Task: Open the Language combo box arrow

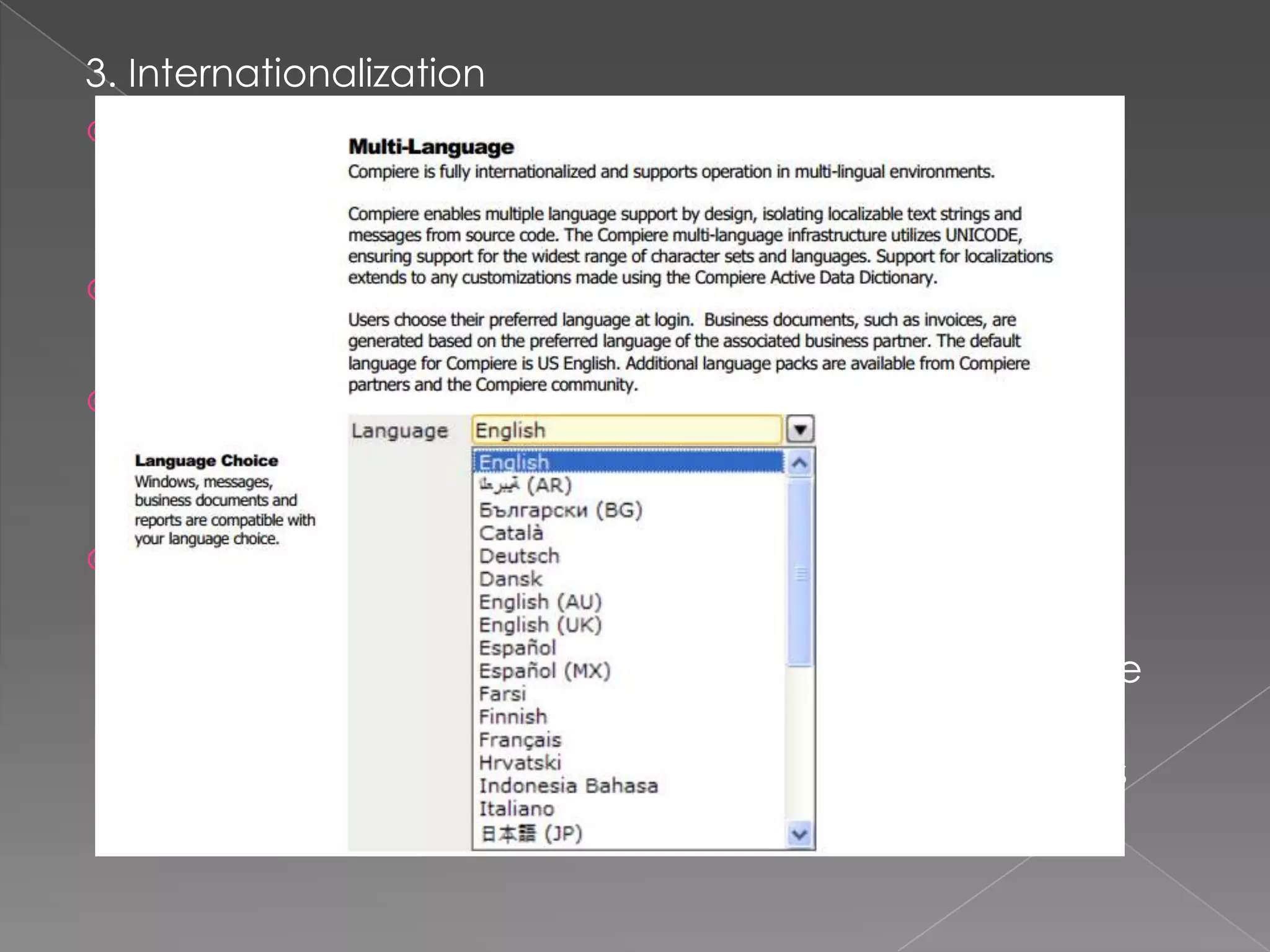Action: tap(800, 430)
